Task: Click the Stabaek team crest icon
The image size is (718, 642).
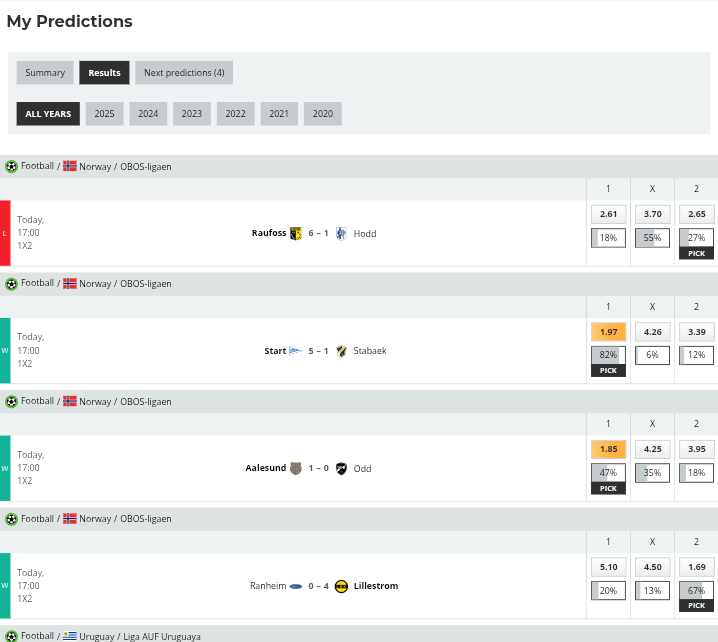Action: pyautogui.click(x=341, y=351)
